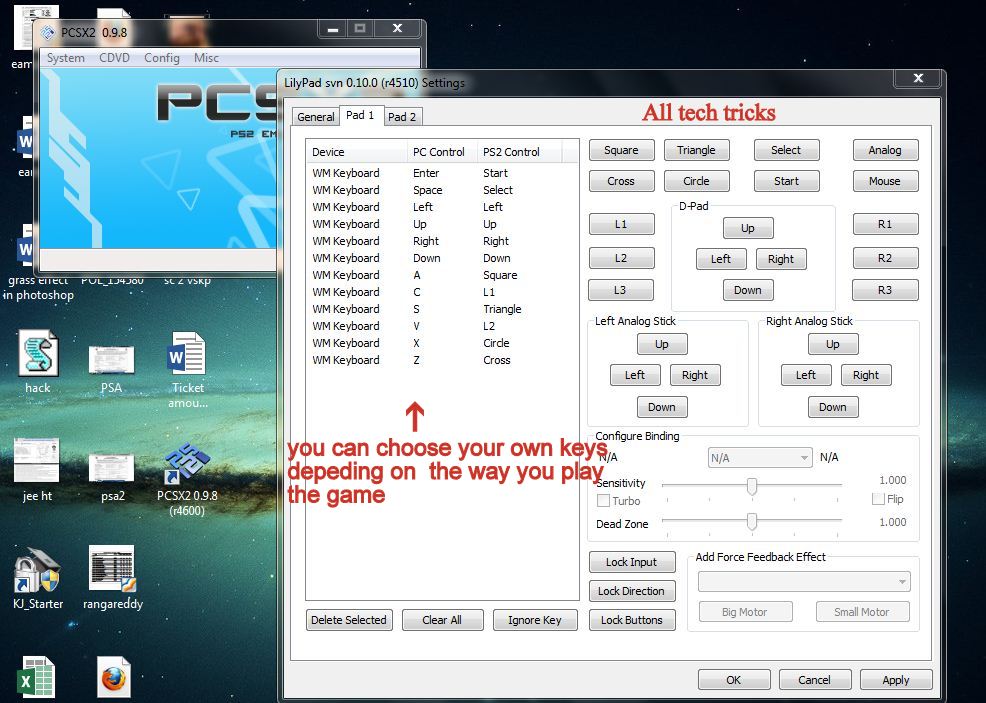The image size is (986, 703).
Task: Apply the LilyPad settings
Action: pyautogui.click(x=896, y=679)
